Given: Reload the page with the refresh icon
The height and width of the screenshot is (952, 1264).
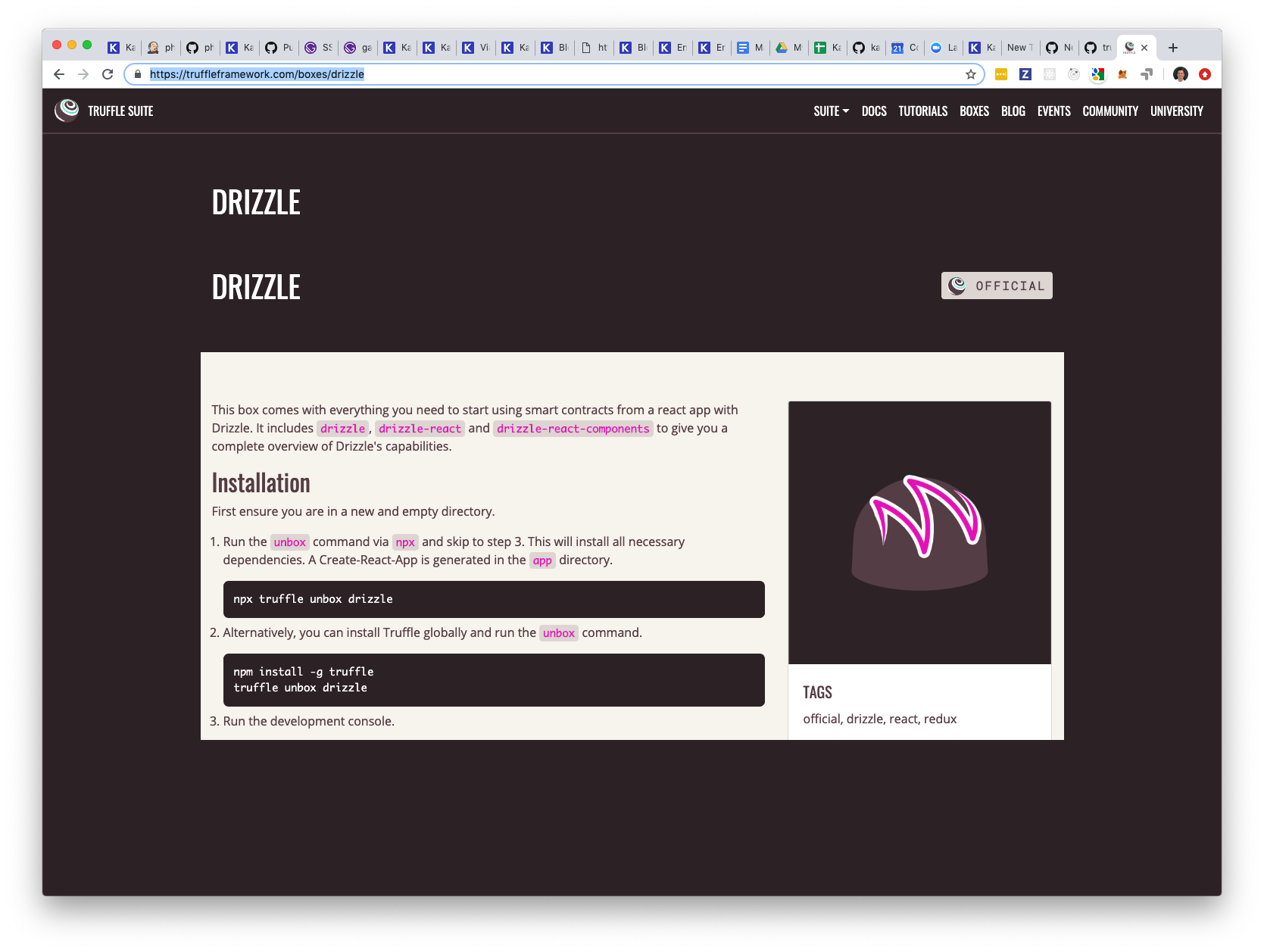Looking at the screenshot, I should click(x=108, y=74).
